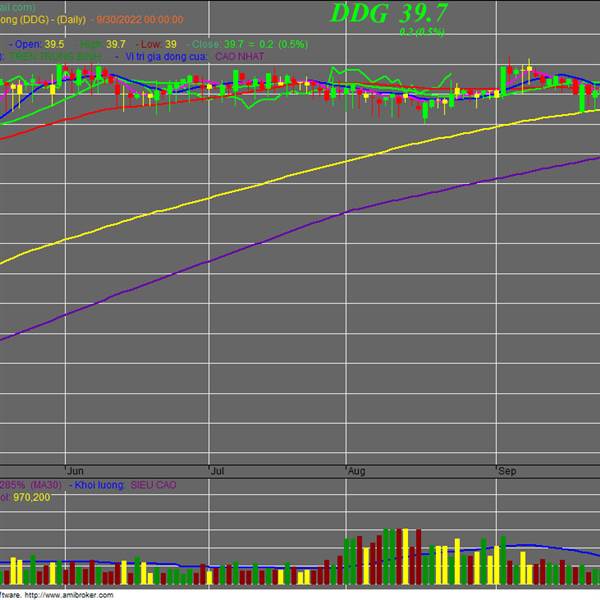Click the "Open: 39.5" value
Viewport: 600px width, 600px height.
(x=39, y=44)
